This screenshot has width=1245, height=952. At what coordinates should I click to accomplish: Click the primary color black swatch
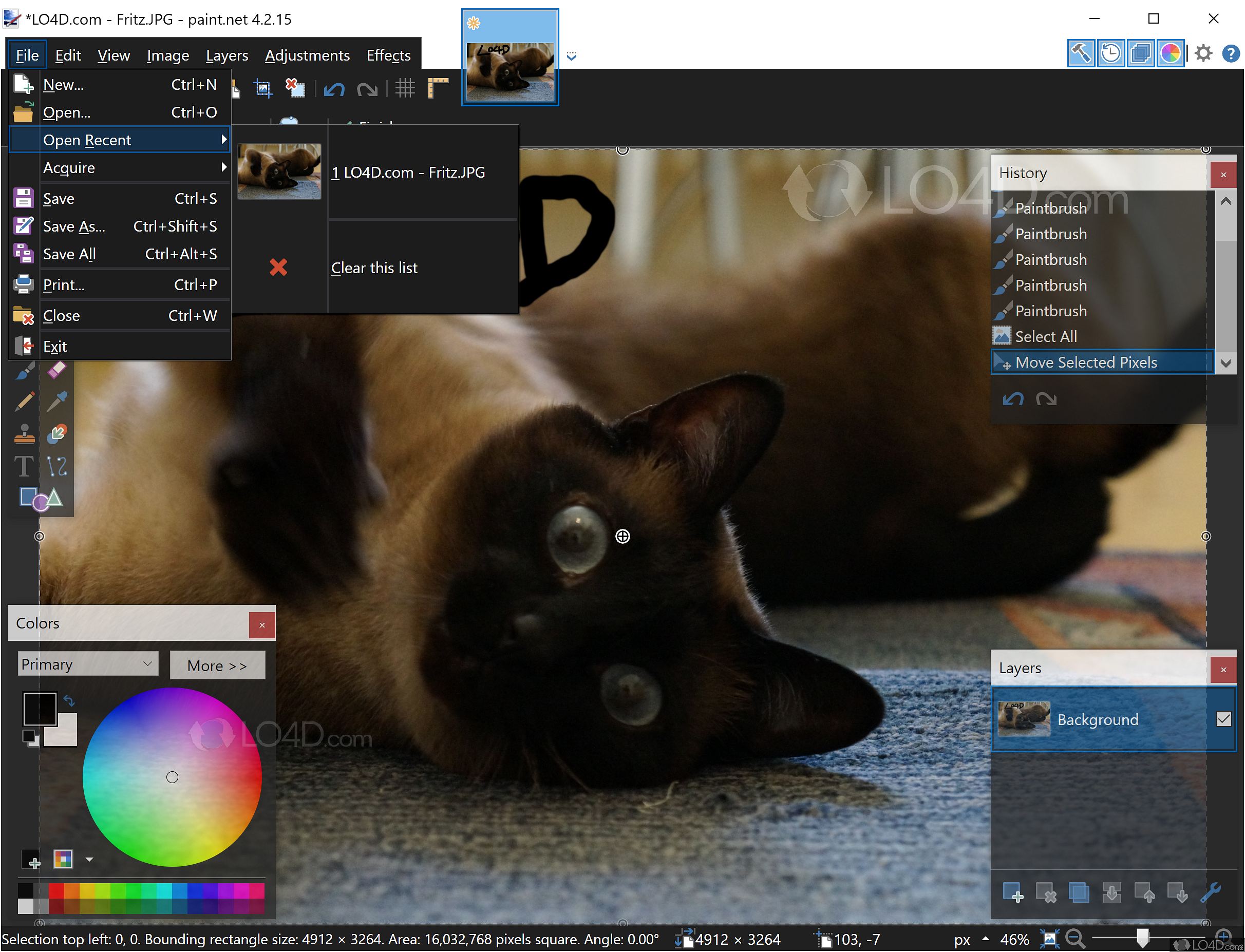pyautogui.click(x=39, y=708)
